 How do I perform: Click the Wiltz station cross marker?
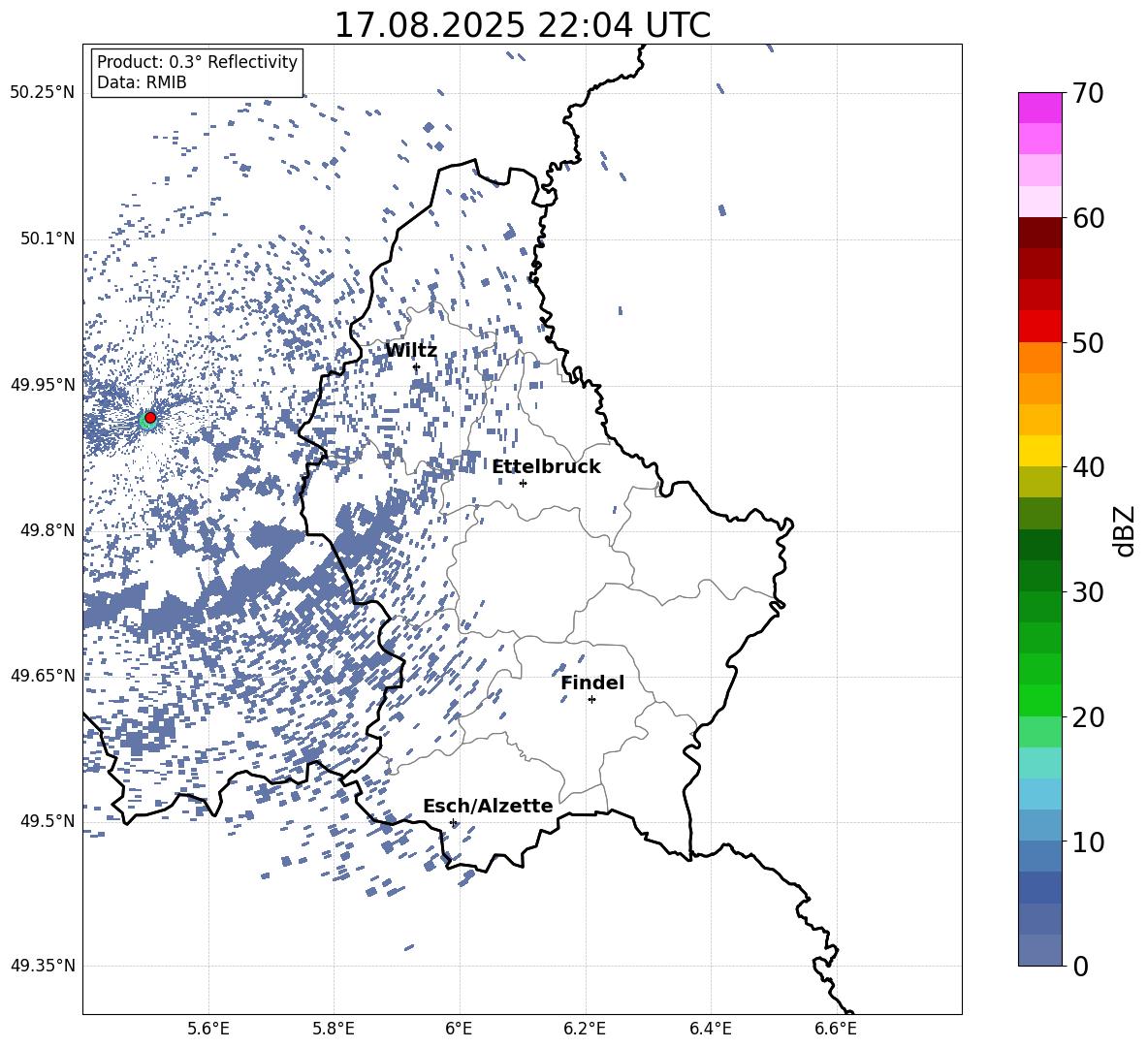tap(417, 367)
